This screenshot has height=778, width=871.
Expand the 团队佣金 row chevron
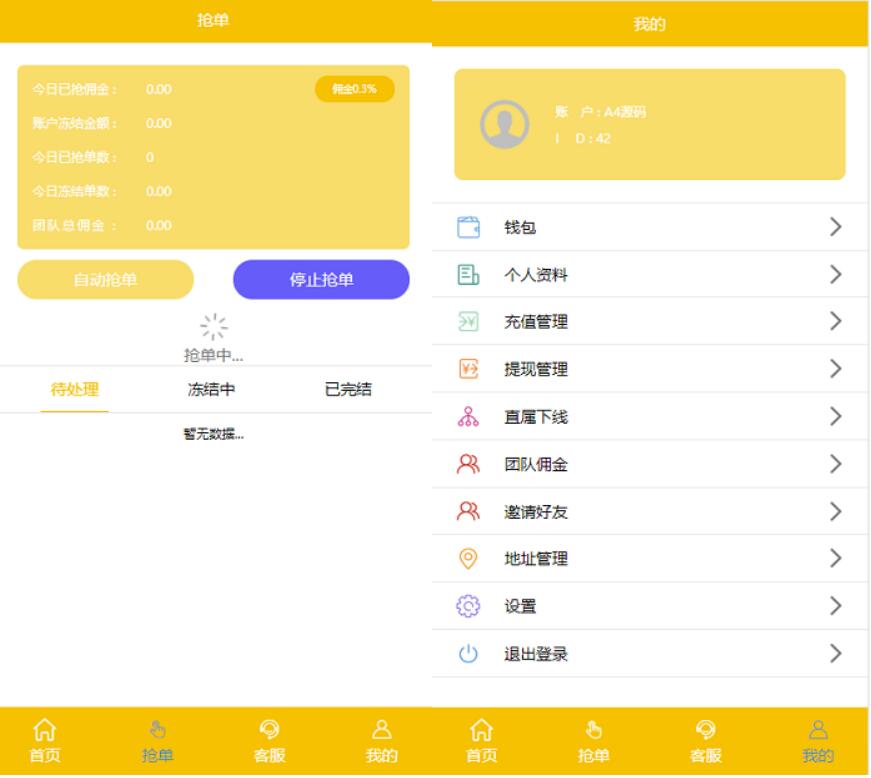(x=835, y=464)
